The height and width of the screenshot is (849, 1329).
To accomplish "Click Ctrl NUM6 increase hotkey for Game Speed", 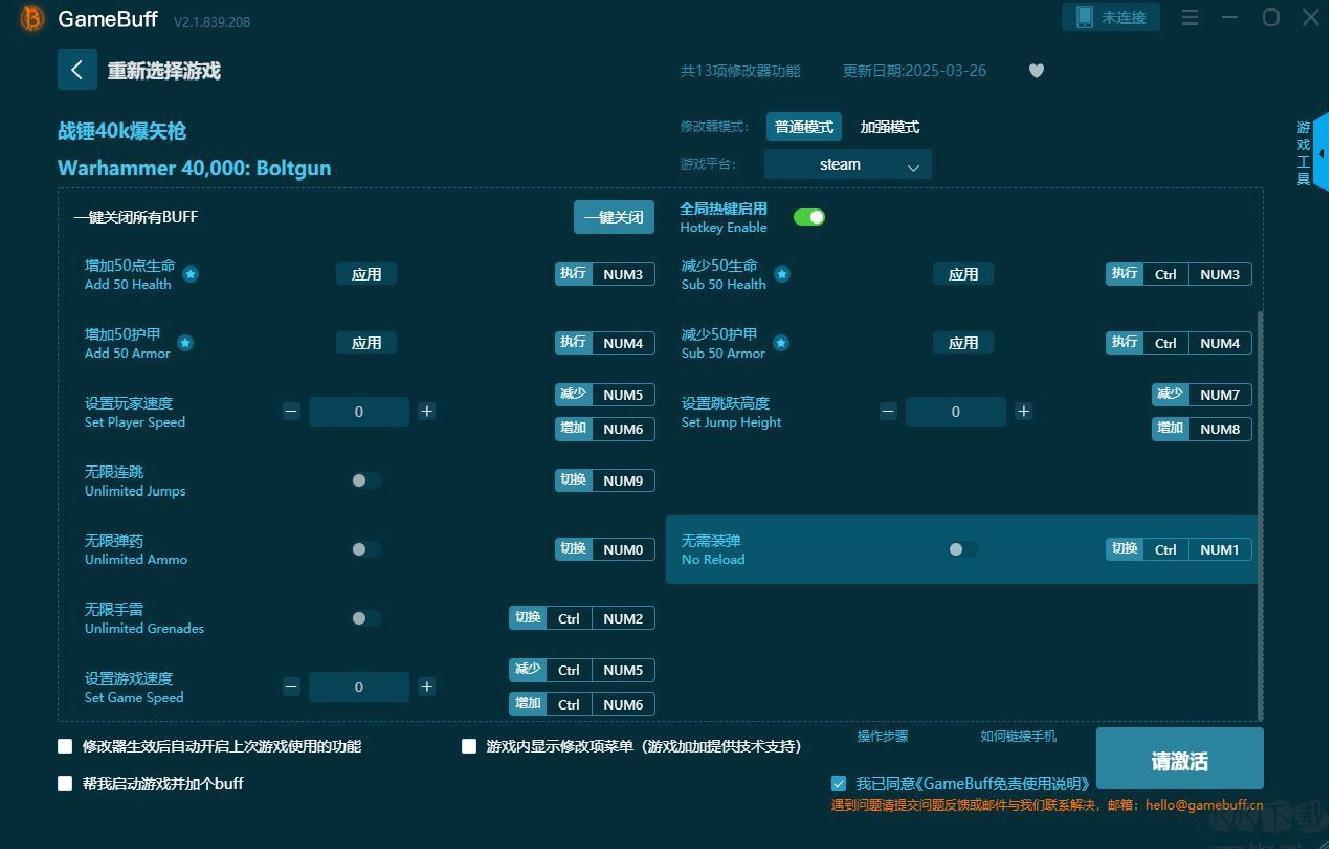I will 581,704.
